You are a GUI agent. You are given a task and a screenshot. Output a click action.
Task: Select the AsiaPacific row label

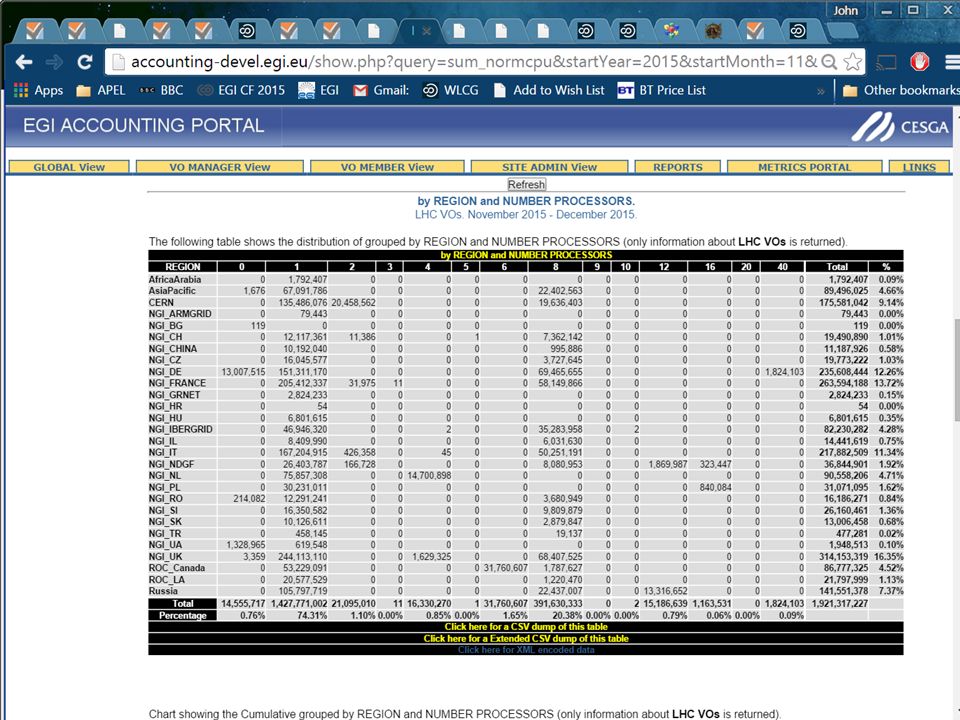pyautogui.click(x=172, y=291)
